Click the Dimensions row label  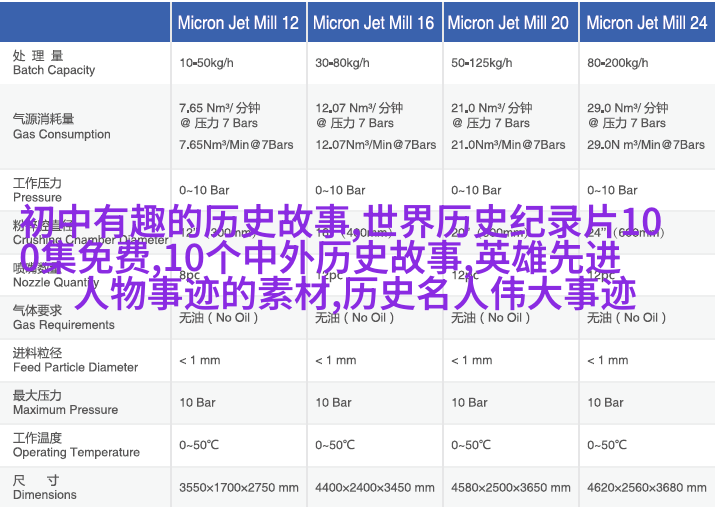pyautogui.click(x=45, y=495)
